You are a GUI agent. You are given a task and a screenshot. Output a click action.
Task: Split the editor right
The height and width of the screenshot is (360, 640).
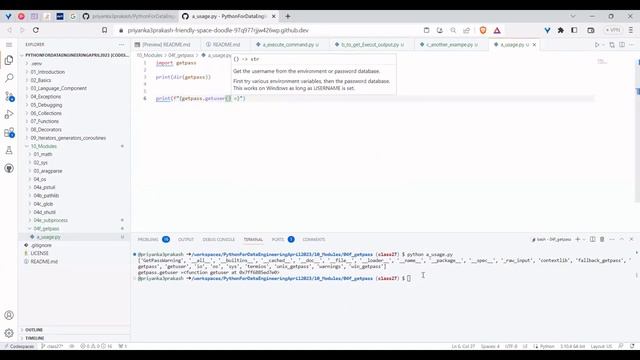coord(622,44)
